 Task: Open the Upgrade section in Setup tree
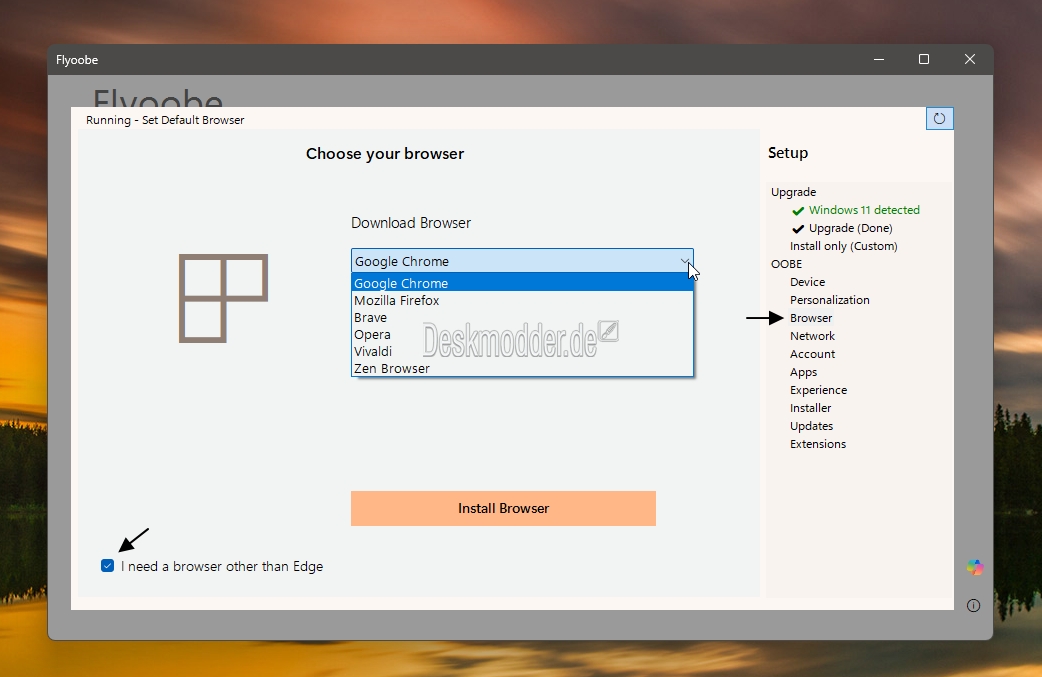[x=793, y=192]
